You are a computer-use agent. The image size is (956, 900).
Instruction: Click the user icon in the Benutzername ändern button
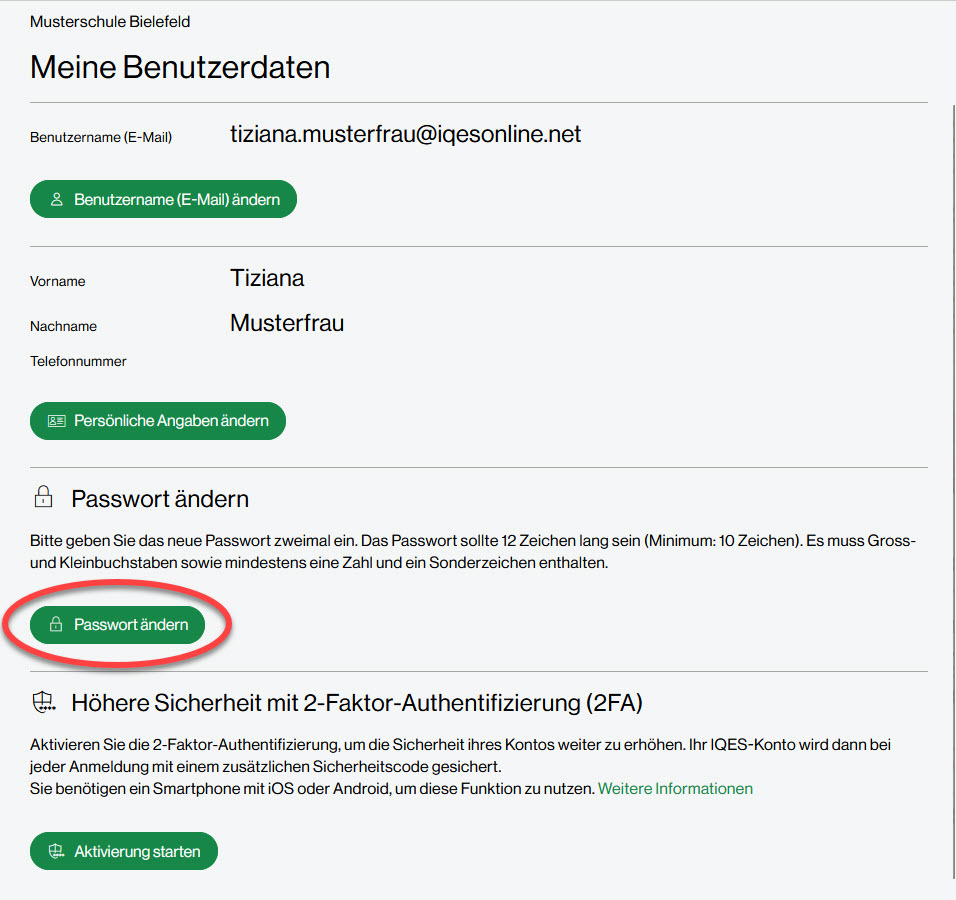coord(56,199)
